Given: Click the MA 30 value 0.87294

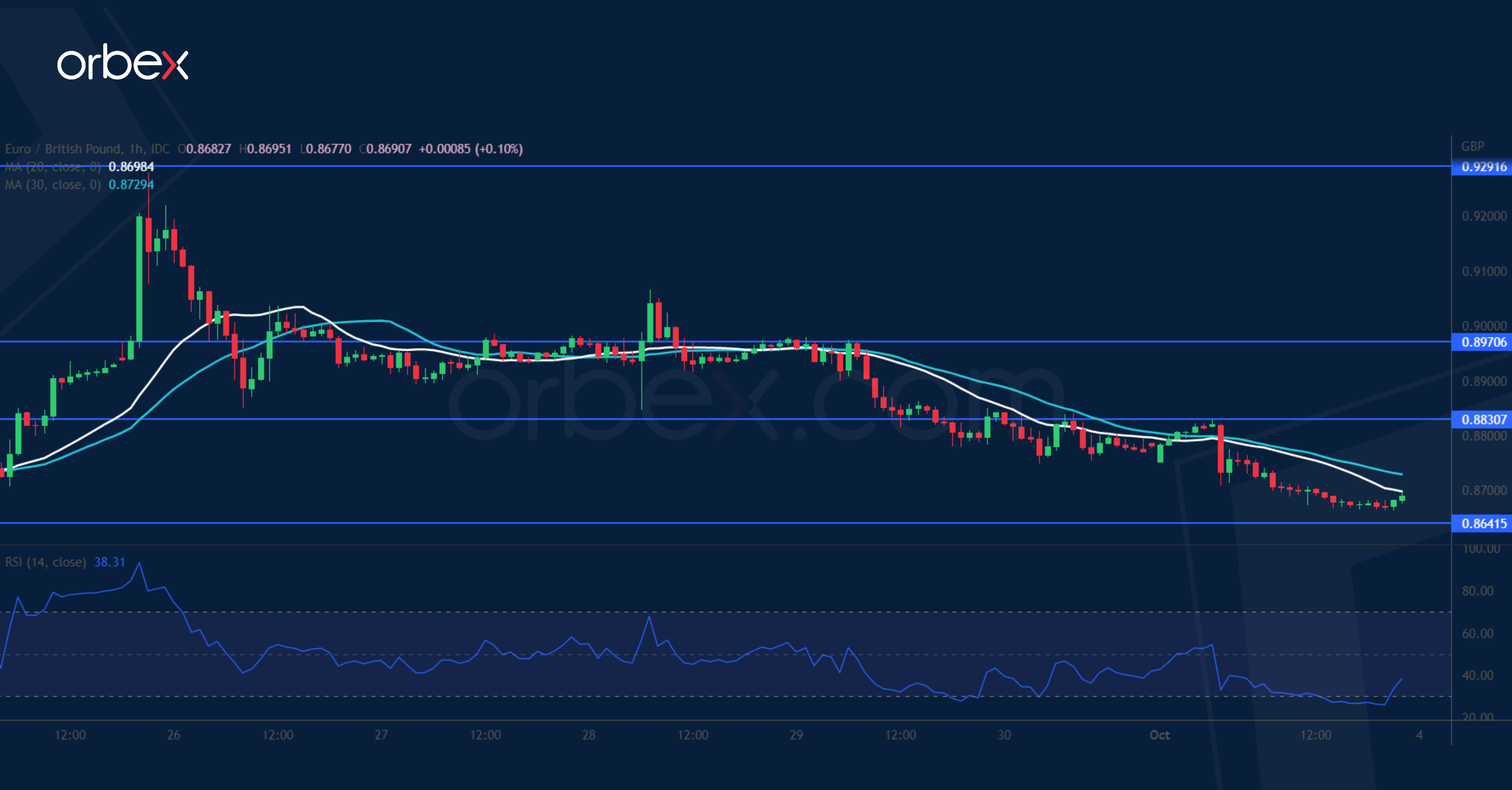Looking at the screenshot, I should click(131, 185).
